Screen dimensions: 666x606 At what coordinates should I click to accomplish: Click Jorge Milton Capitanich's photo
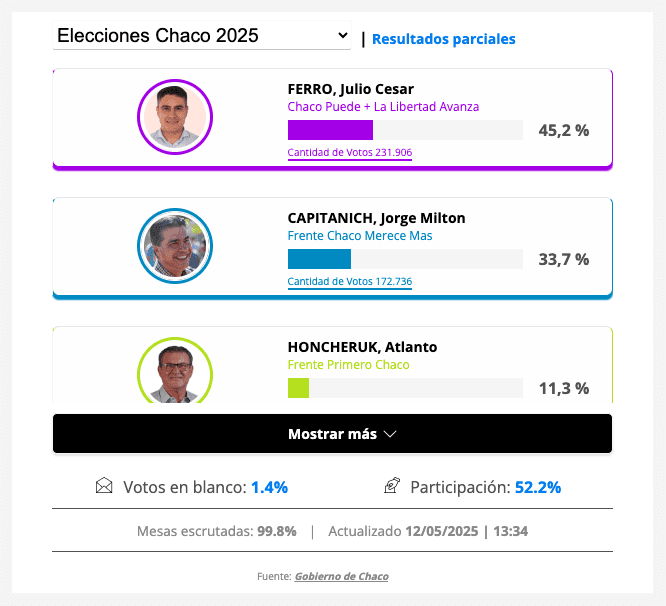coord(174,246)
